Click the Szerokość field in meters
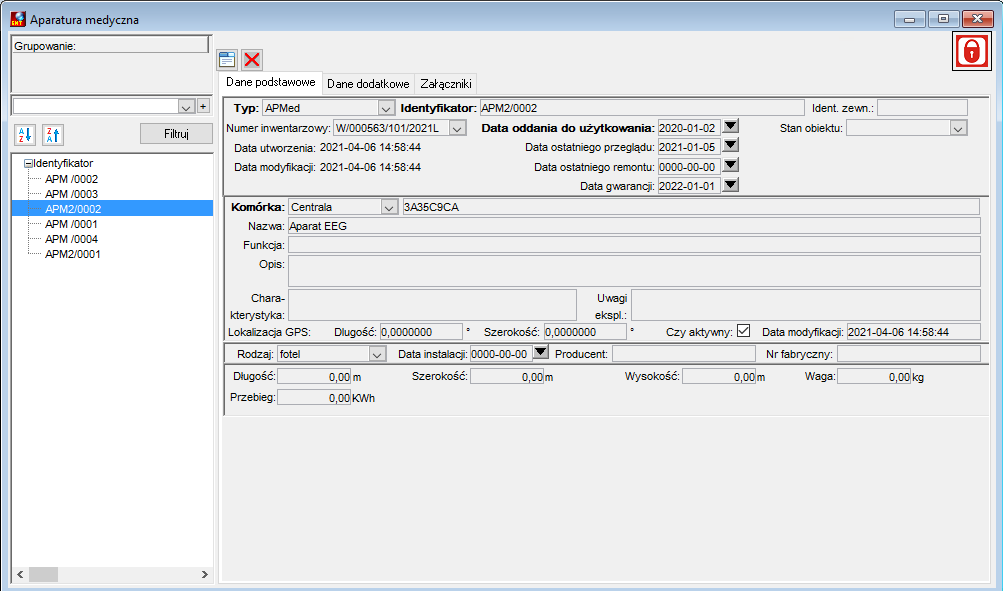This screenshot has width=1003, height=591. click(507, 377)
